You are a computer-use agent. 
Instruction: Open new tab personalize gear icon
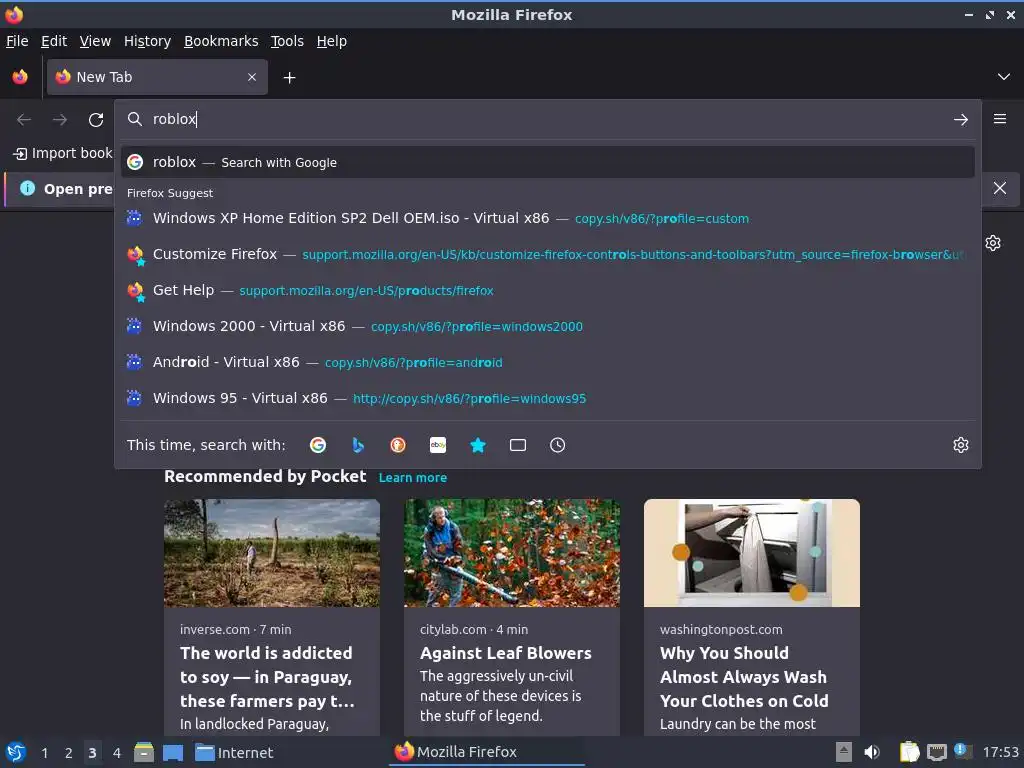[993, 243]
